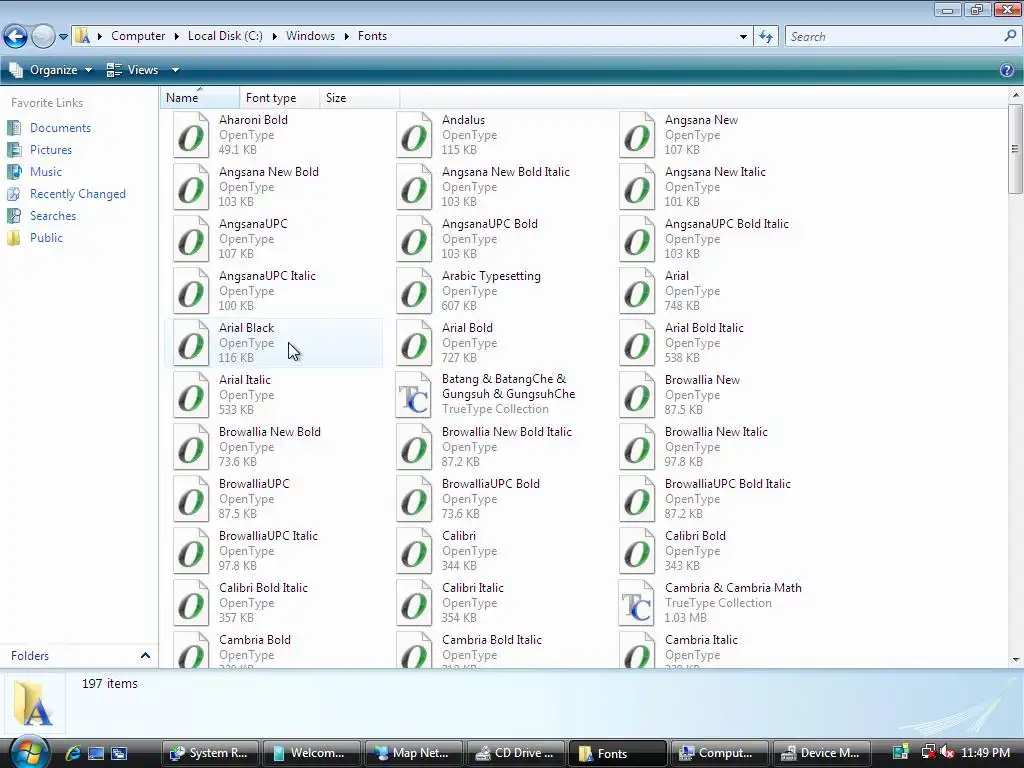Click the search magnifier icon
The image size is (1024, 768).
point(1010,37)
